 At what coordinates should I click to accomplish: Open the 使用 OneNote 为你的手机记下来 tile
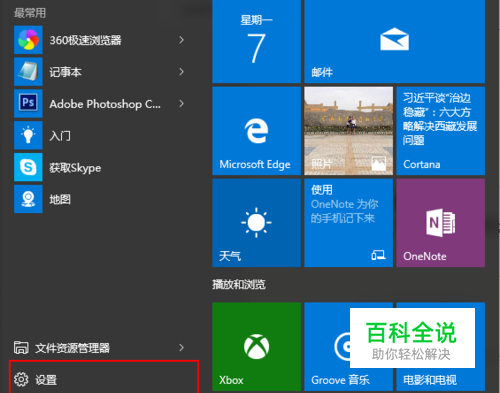[348, 223]
